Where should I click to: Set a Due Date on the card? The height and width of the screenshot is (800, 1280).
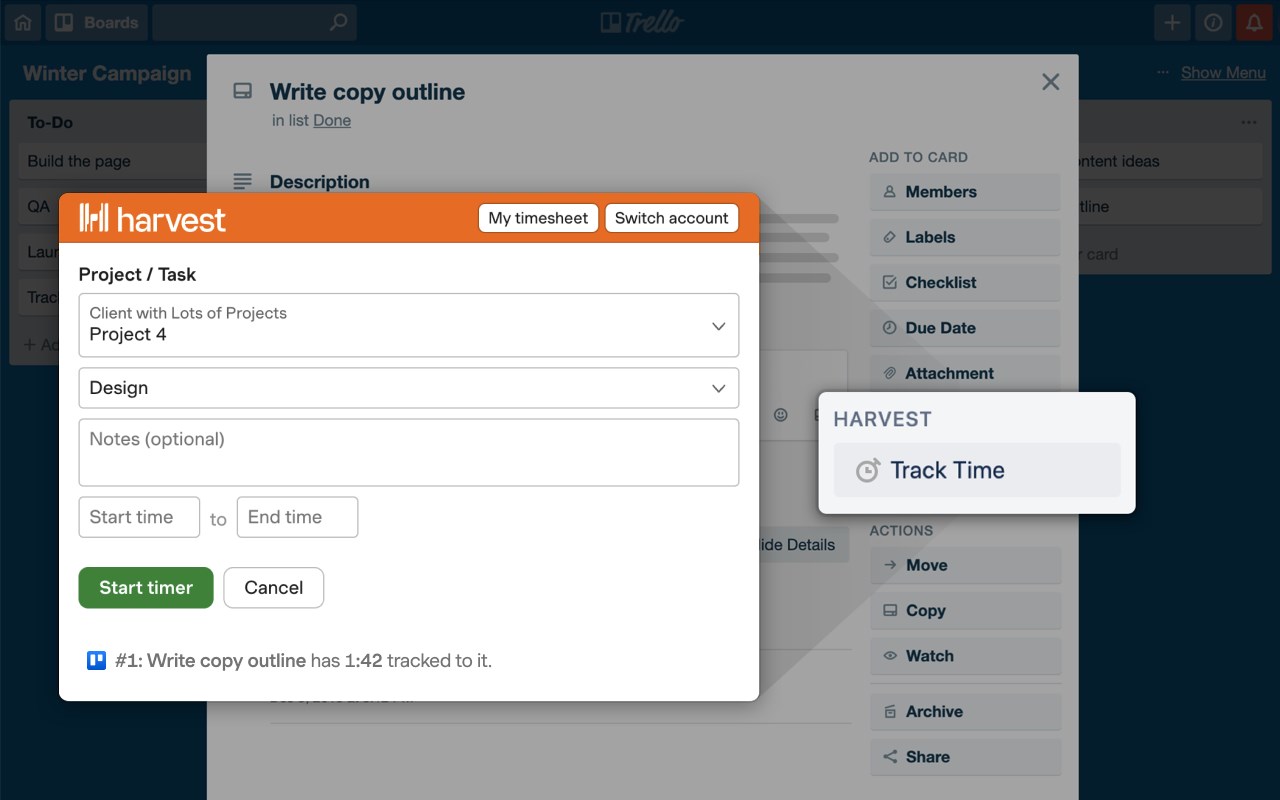[x=965, y=328]
